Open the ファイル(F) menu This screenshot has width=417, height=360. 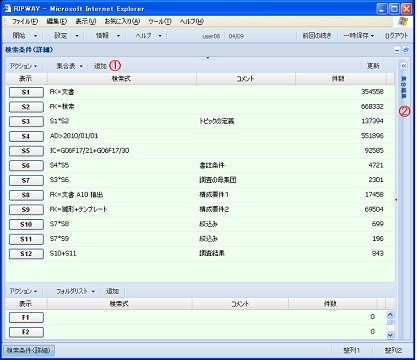[25, 22]
